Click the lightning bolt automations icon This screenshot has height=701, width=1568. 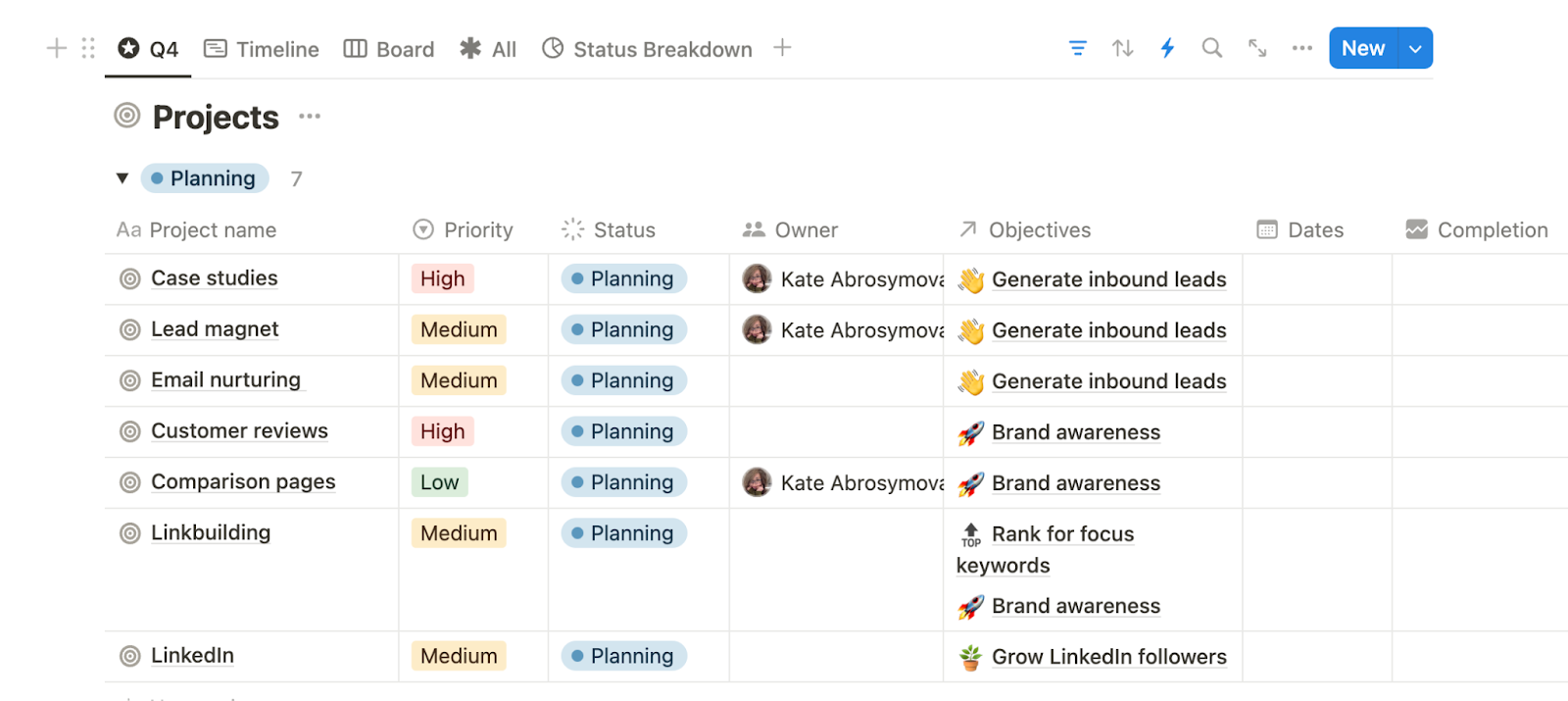[1167, 48]
